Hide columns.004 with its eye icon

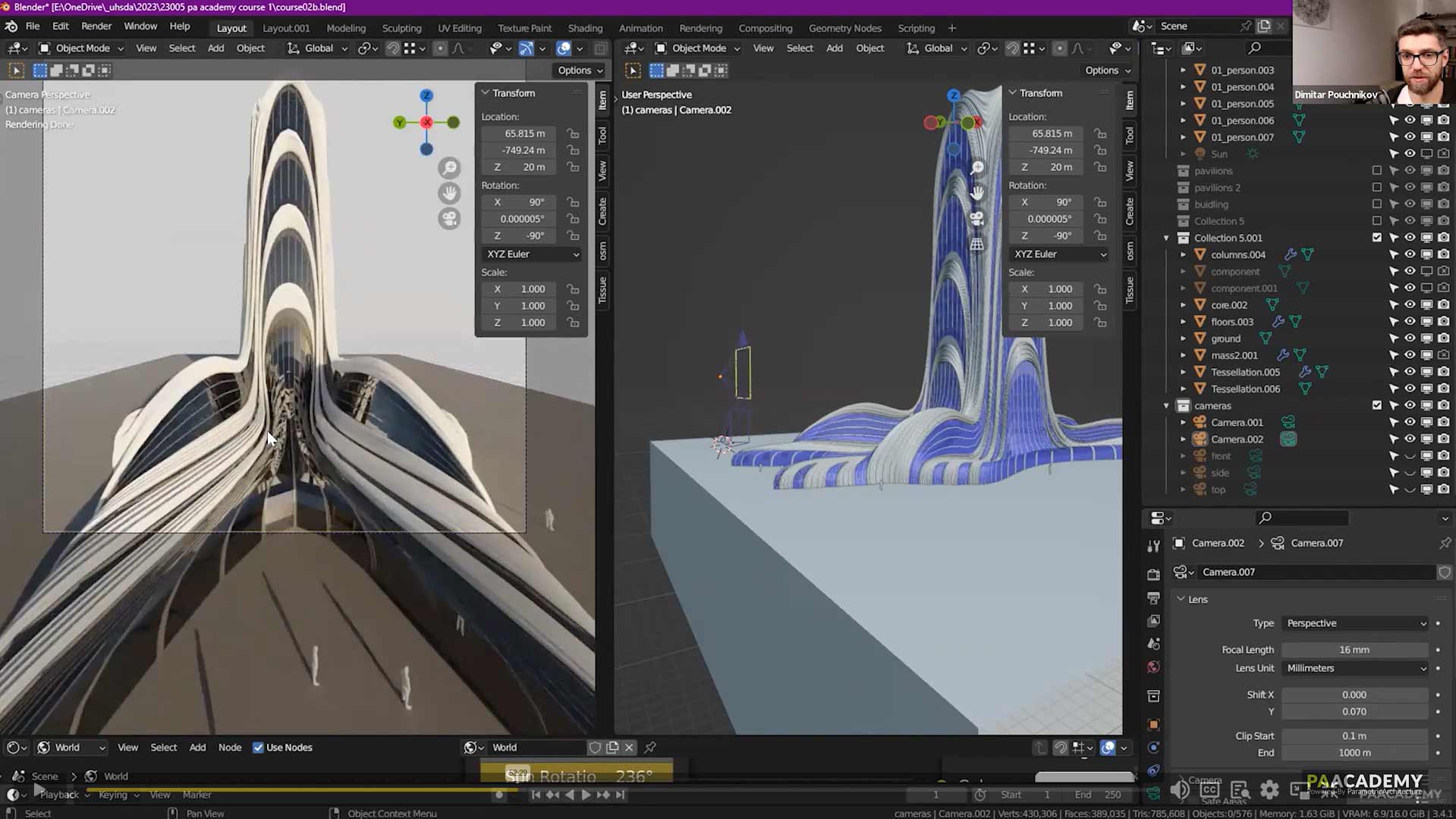1410,254
